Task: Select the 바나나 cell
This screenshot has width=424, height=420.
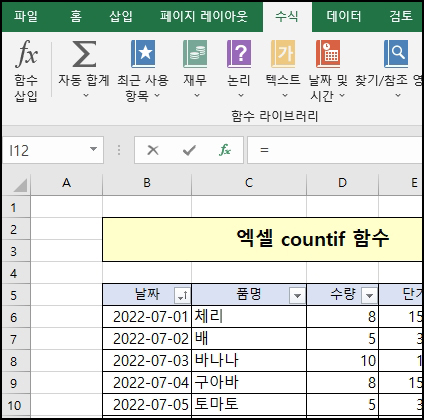Action: (x=249, y=361)
